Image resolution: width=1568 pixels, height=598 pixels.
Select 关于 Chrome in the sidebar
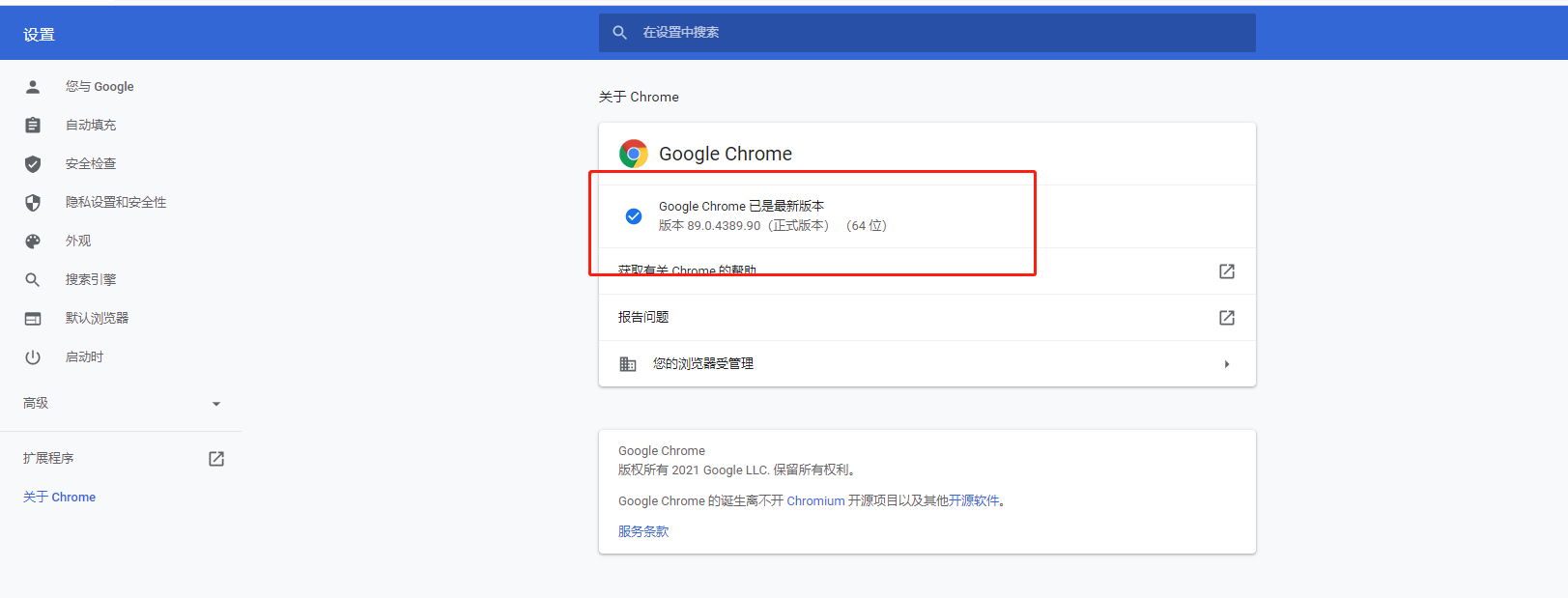click(60, 498)
